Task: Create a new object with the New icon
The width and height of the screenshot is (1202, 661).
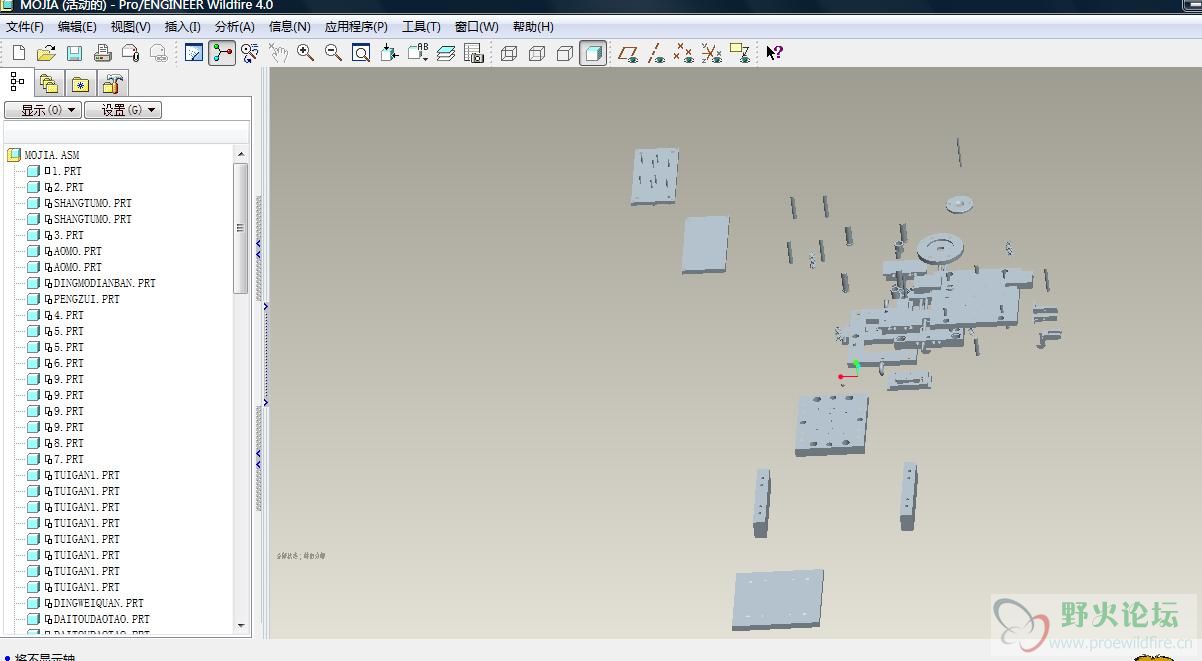Action: point(18,53)
